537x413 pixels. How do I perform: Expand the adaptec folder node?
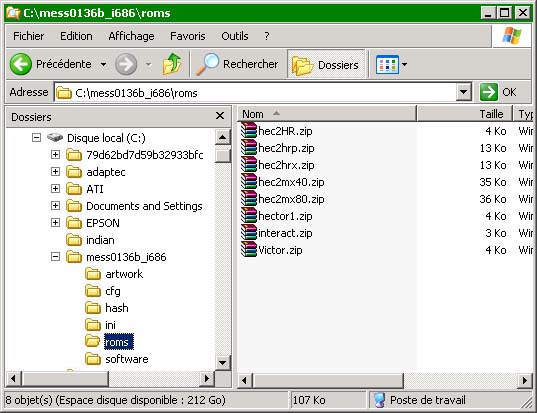pos(55,172)
